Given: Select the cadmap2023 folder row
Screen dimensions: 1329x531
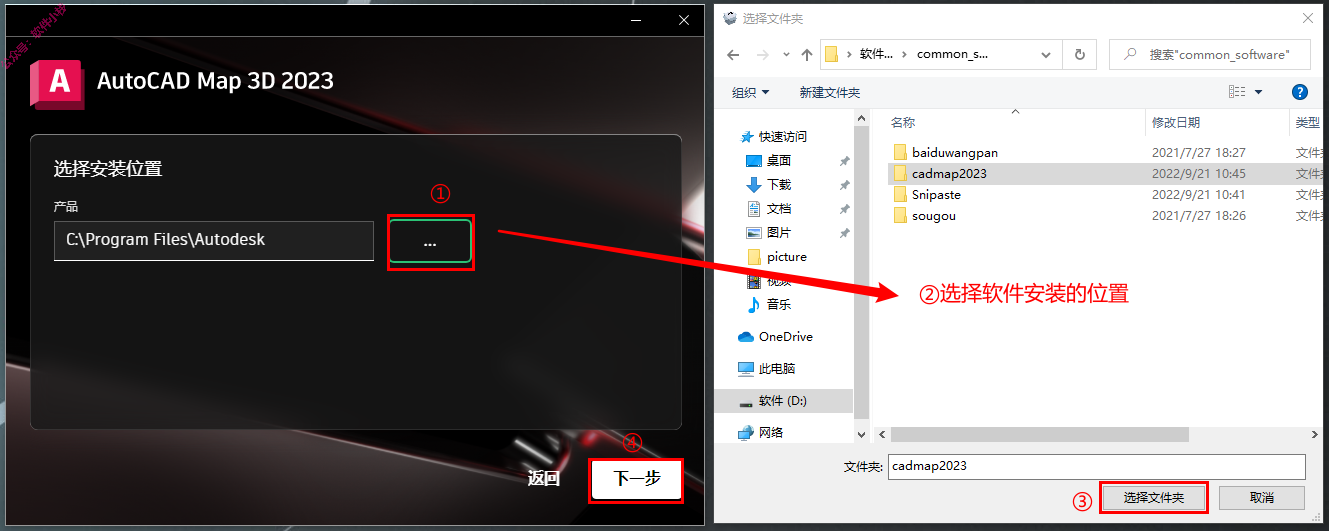Looking at the screenshot, I should coord(1105,173).
